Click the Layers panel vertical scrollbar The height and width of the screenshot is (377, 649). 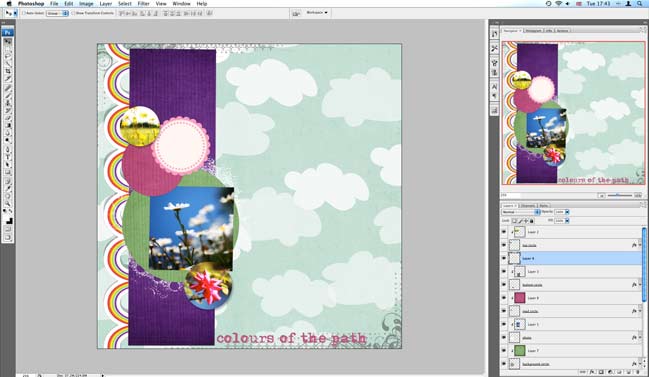(644, 265)
